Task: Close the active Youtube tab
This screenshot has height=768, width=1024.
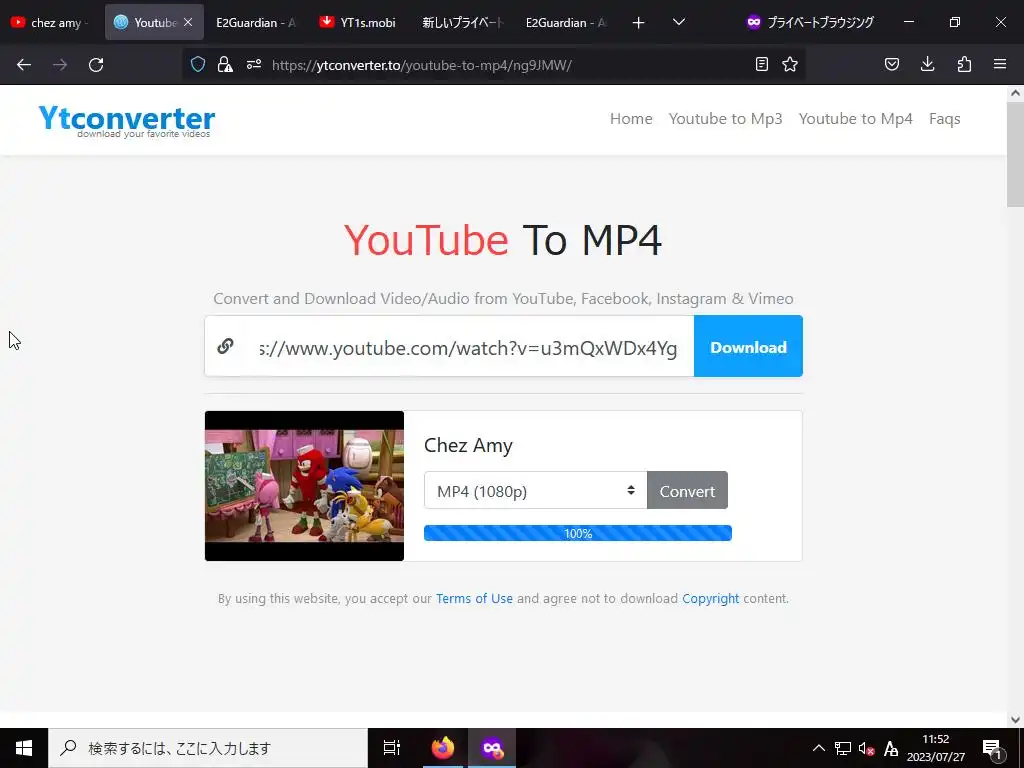Action: tap(188, 22)
